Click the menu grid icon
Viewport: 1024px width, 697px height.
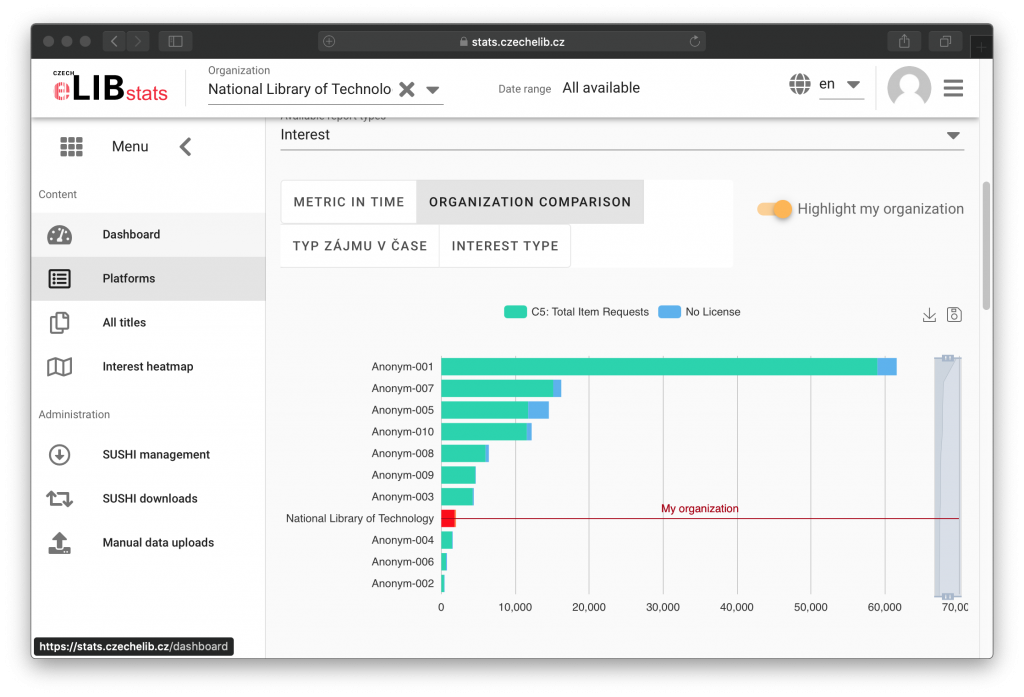tap(71, 147)
